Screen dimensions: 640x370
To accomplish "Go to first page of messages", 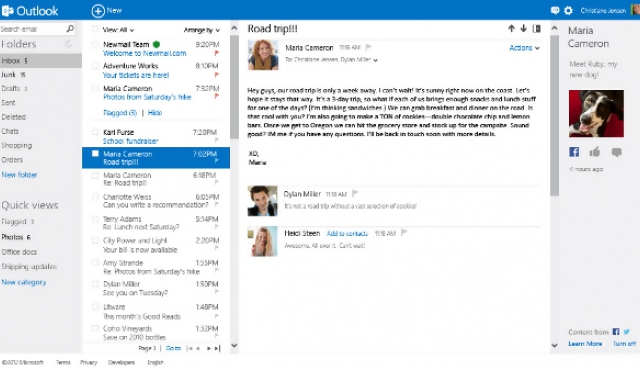I will click(x=189, y=348).
